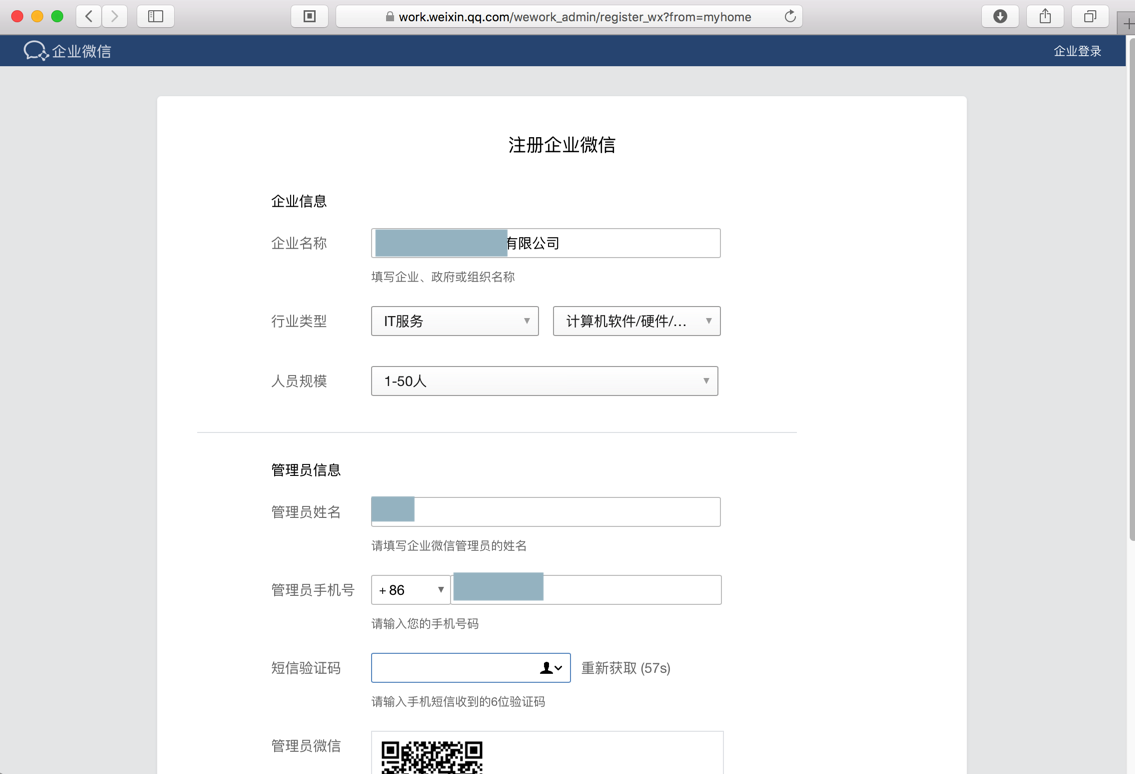The image size is (1135, 774).
Task: Click the Safari back navigation arrow
Action: point(89,16)
